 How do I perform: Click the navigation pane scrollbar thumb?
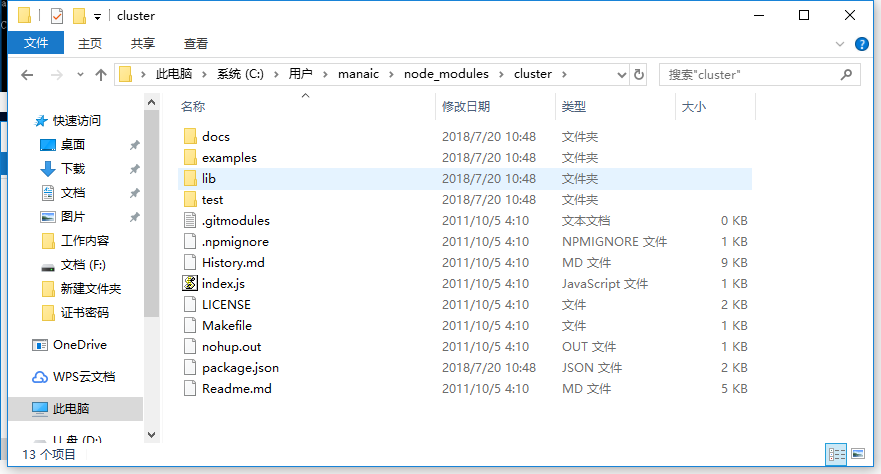[x=151, y=214]
